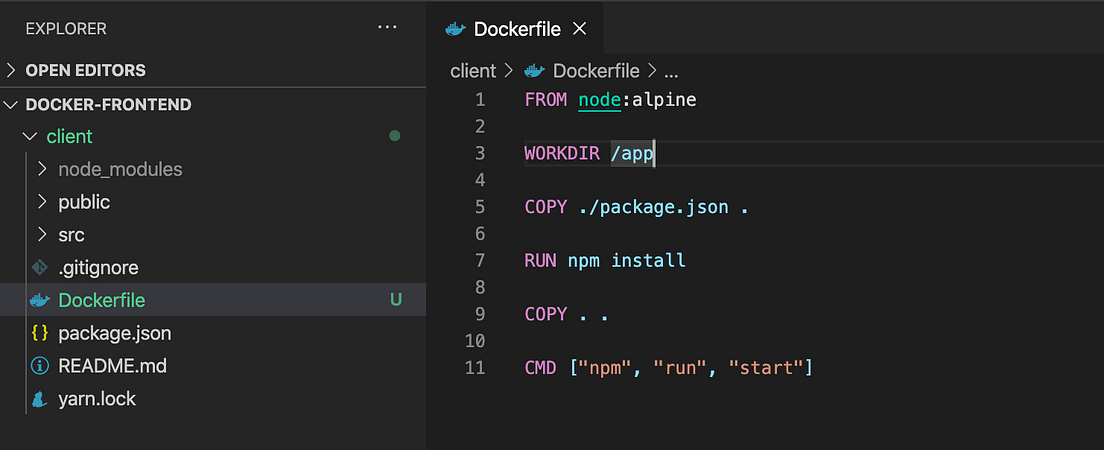Click the info icon beside README.md
The width and height of the screenshot is (1104, 450).
pyautogui.click(x=40, y=366)
